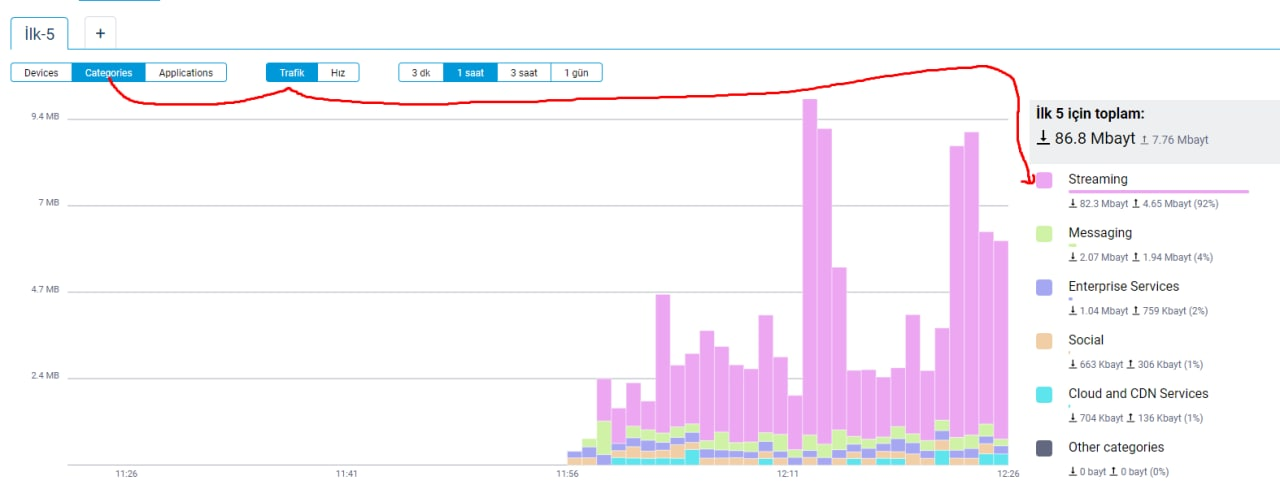Click the Messaging green color swatch
1280x502 pixels.
(x=1044, y=234)
